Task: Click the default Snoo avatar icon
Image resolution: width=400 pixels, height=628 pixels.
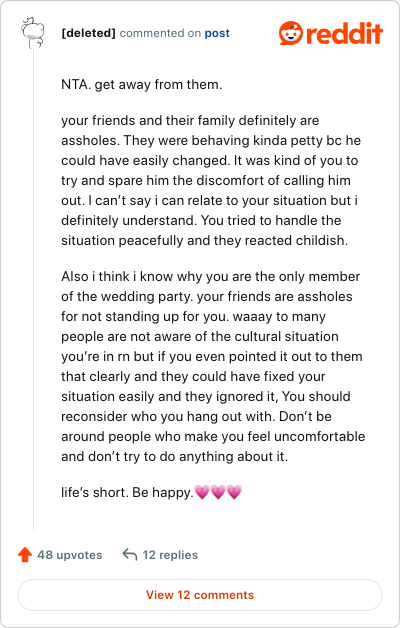Action: click(x=33, y=33)
